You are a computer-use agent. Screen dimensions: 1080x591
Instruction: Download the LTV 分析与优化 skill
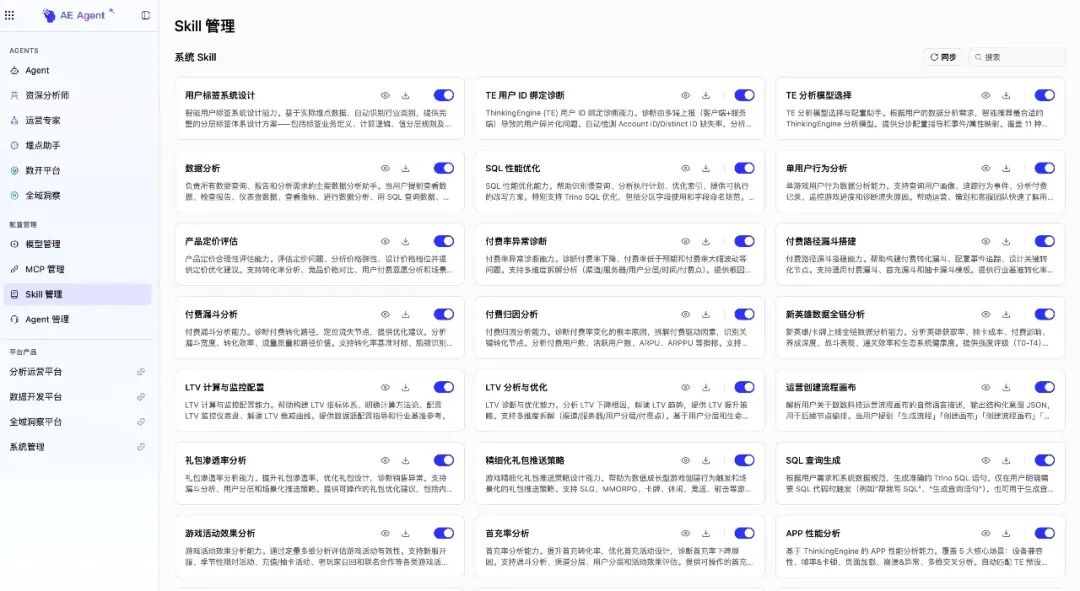706,387
